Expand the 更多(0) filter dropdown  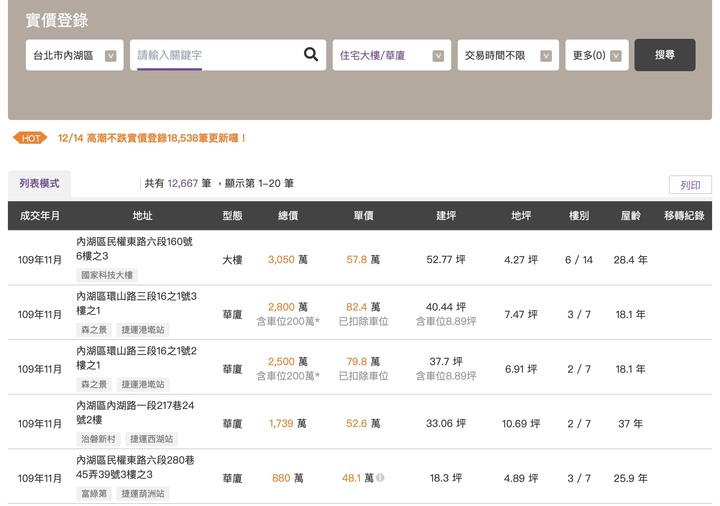click(x=597, y=55)
